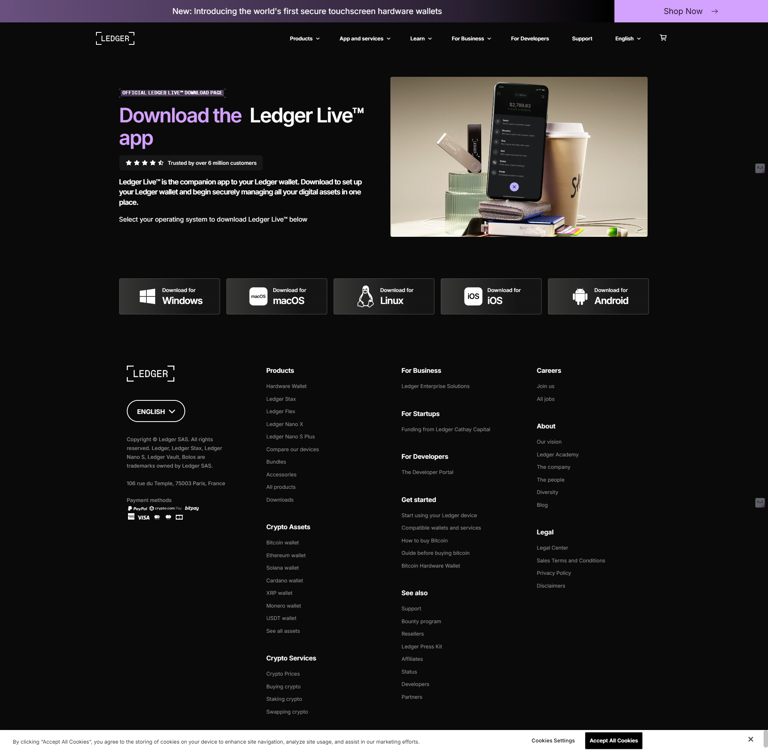The height and width of the screenshot is (750, 768).
Task: Open Support in navigation
Action: pos(582,39)
